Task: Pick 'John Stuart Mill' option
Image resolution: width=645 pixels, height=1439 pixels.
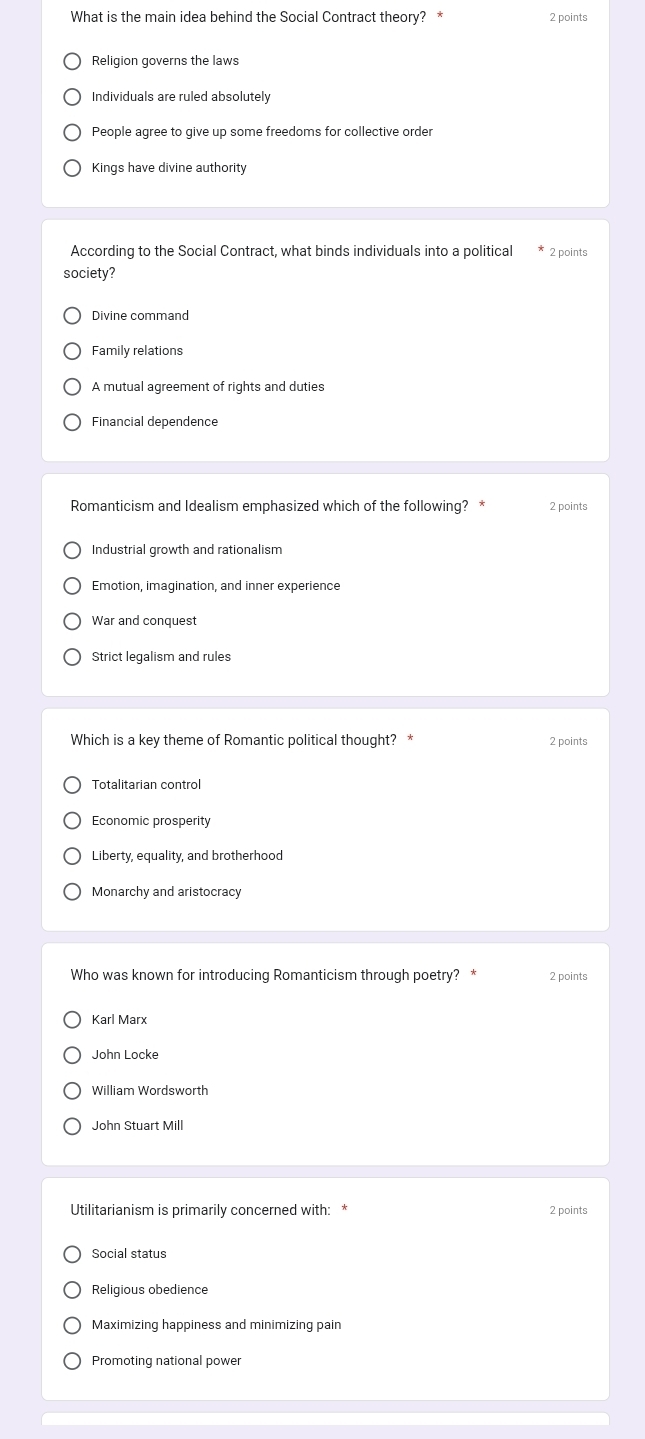Action: click(72, 1126)
